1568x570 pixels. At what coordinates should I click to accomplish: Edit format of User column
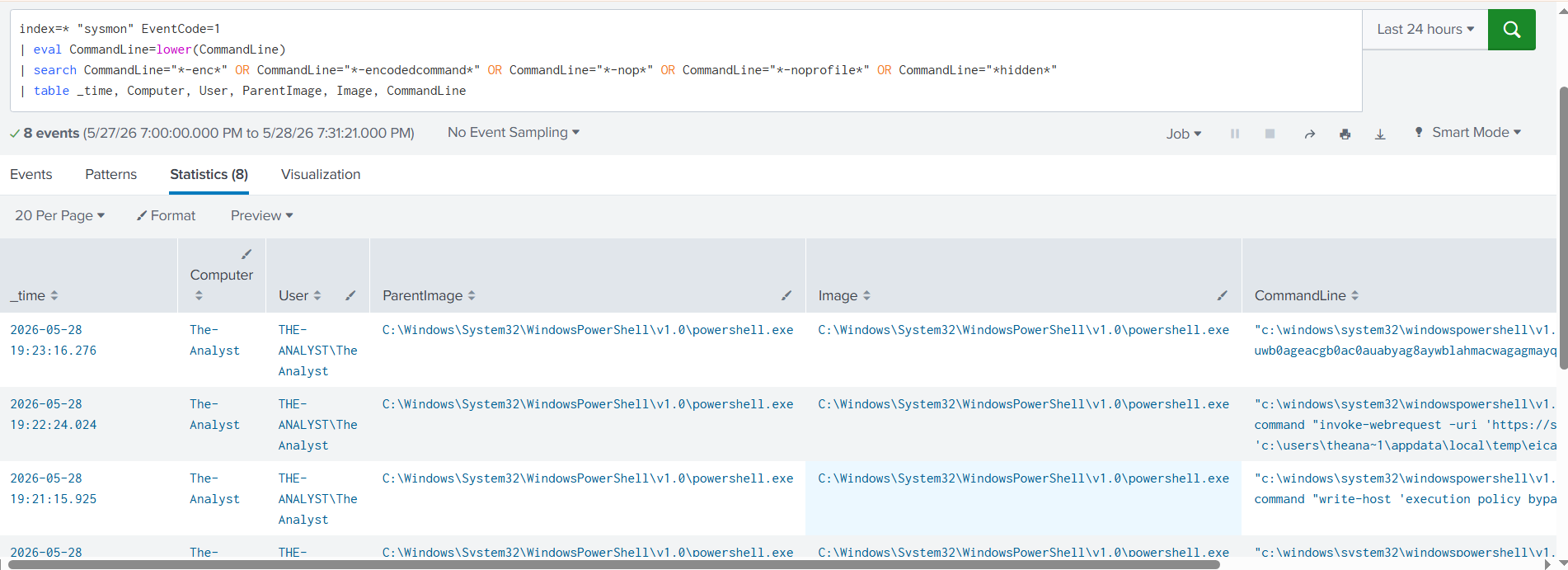pyautogui.click(x=350, y=295)
